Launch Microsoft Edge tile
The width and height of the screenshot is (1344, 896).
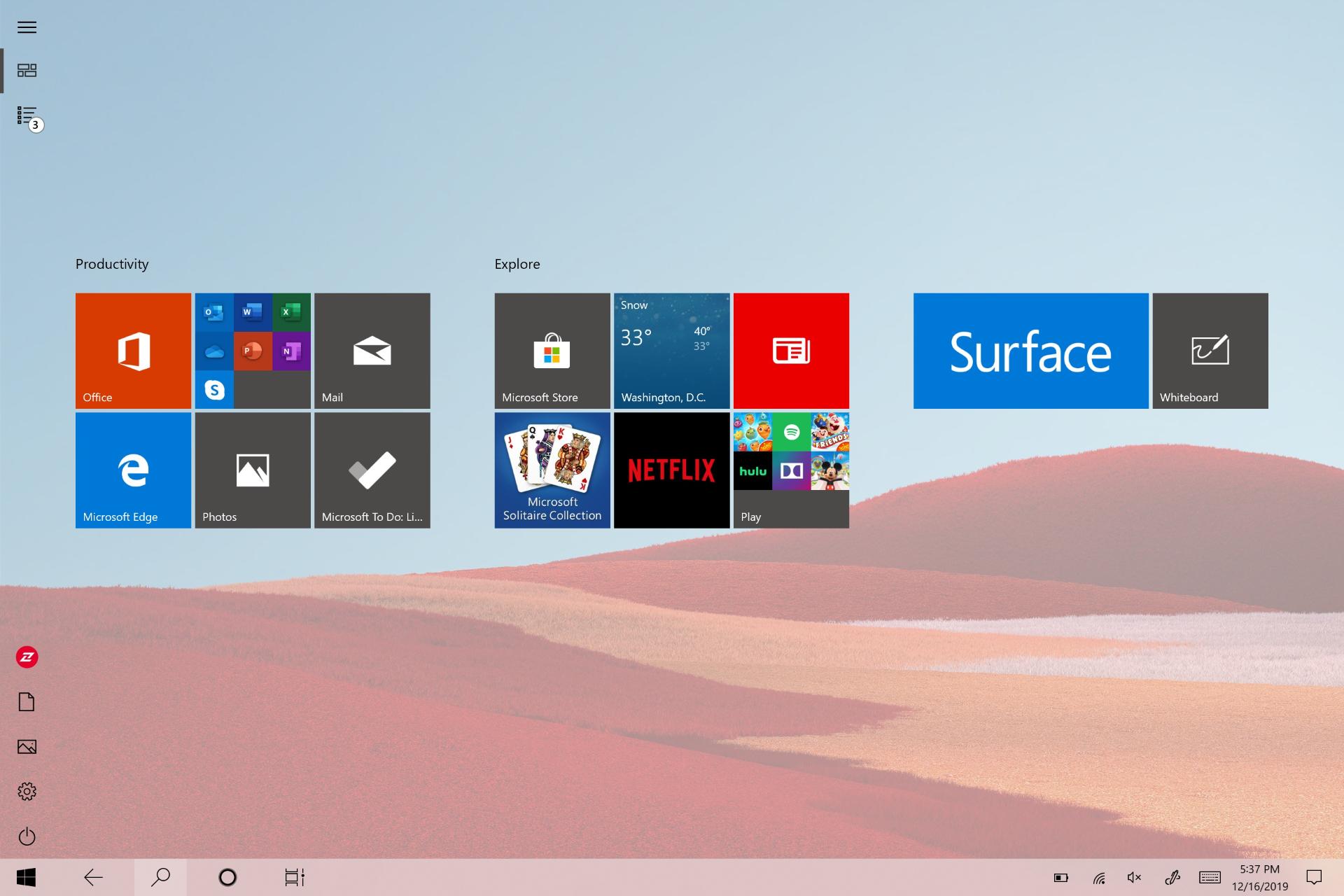[133, 470]
